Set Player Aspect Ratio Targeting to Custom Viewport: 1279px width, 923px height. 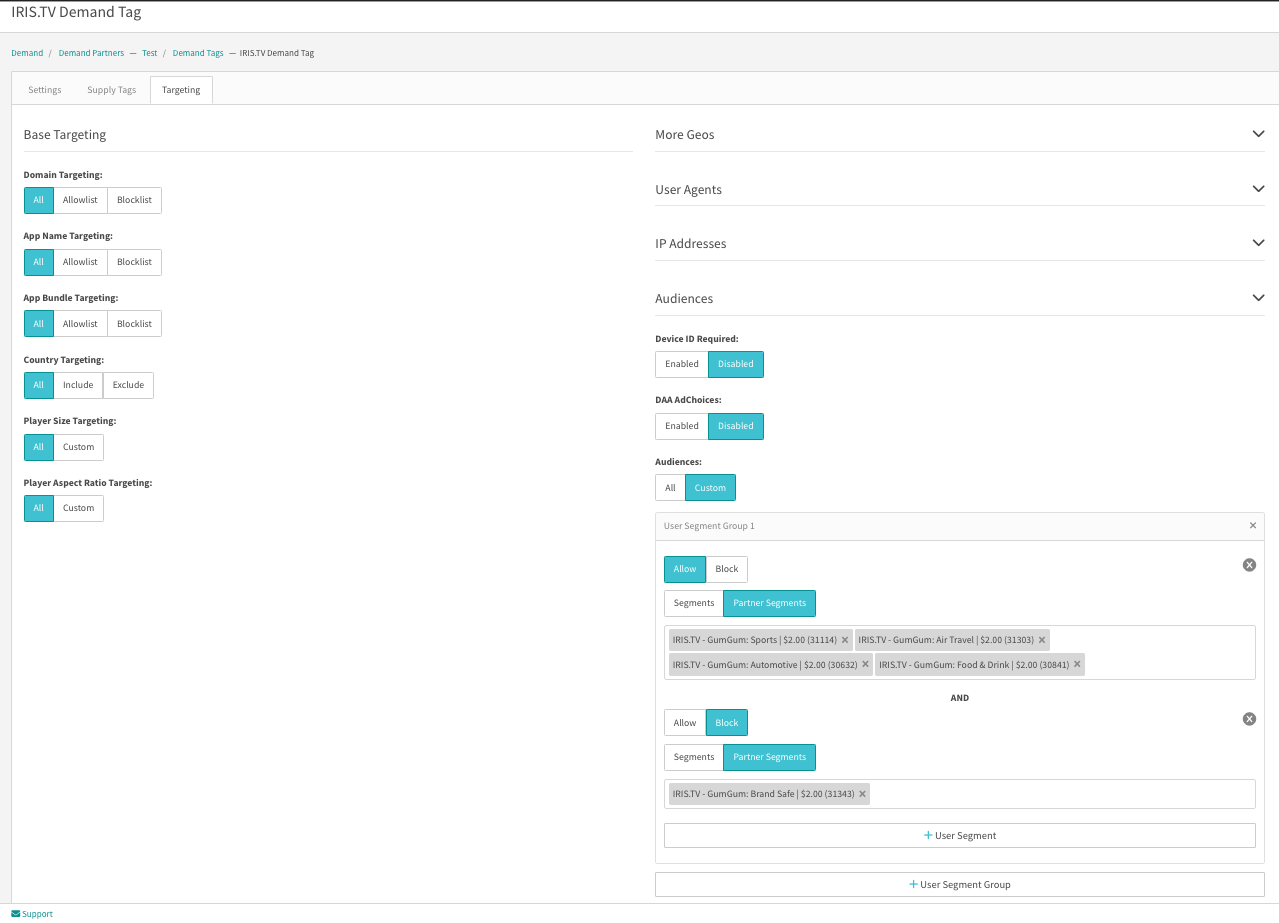click(x=78, y=508)
